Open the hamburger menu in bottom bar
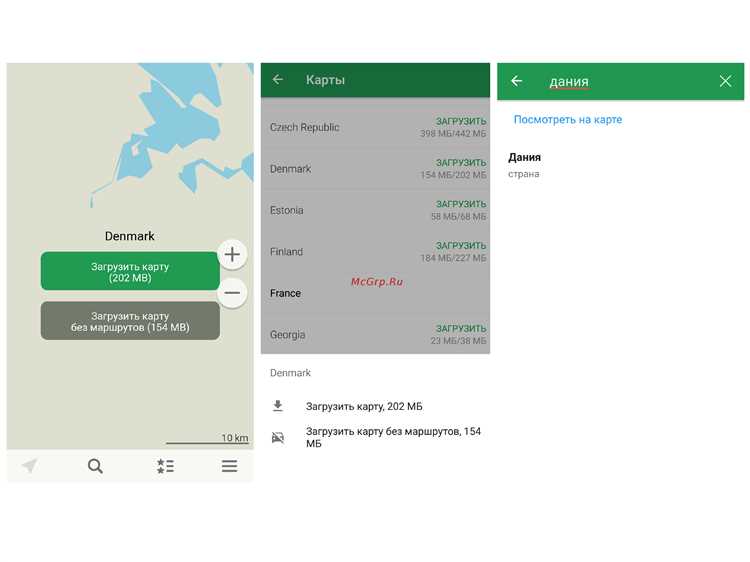 (230, 466)
